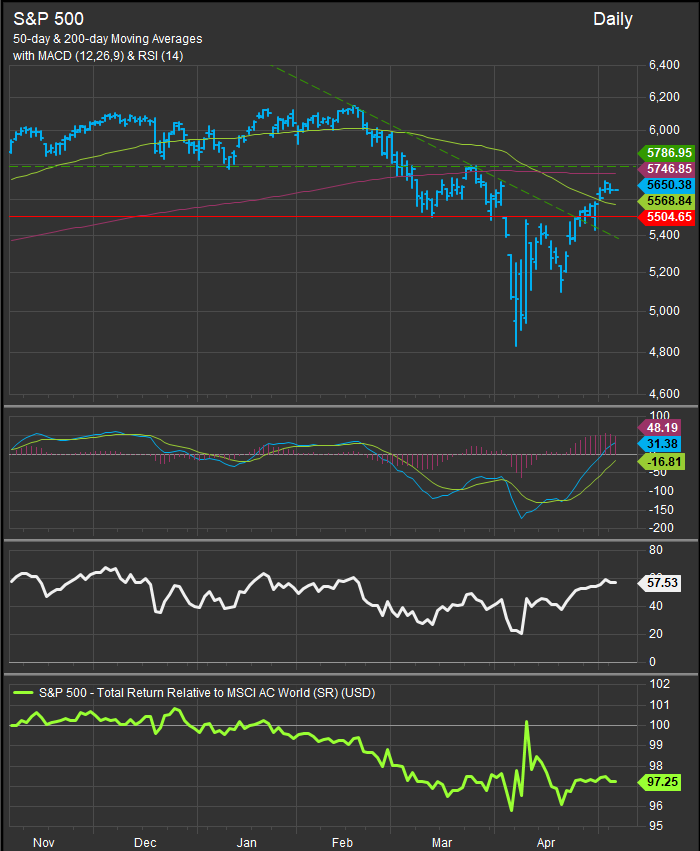This screenshot has height=851, width=700.
Task: Click the 97.25 relative return value tag
Action: 660,782
